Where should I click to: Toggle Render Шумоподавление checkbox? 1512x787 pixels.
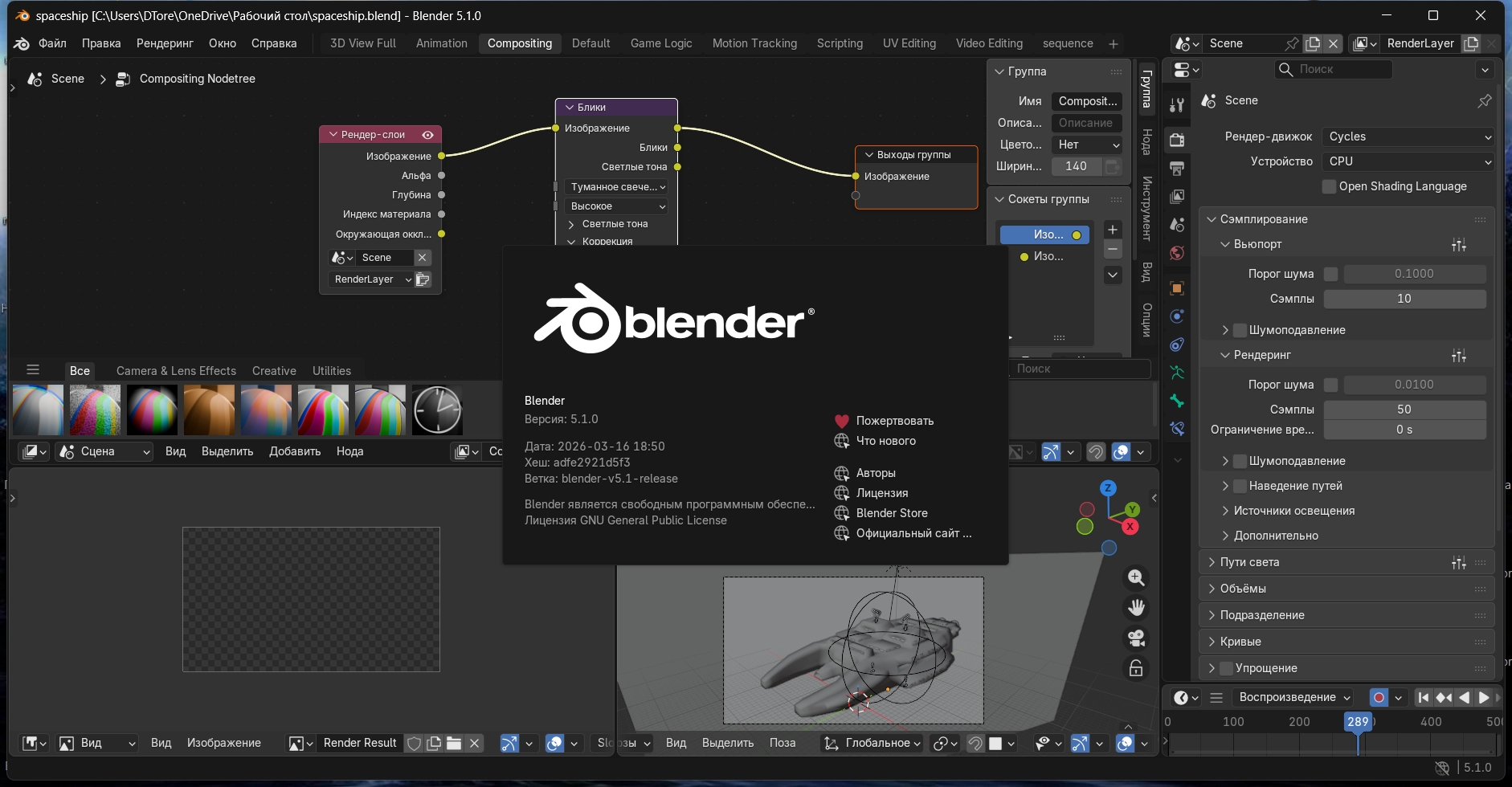pos(1240,461)
